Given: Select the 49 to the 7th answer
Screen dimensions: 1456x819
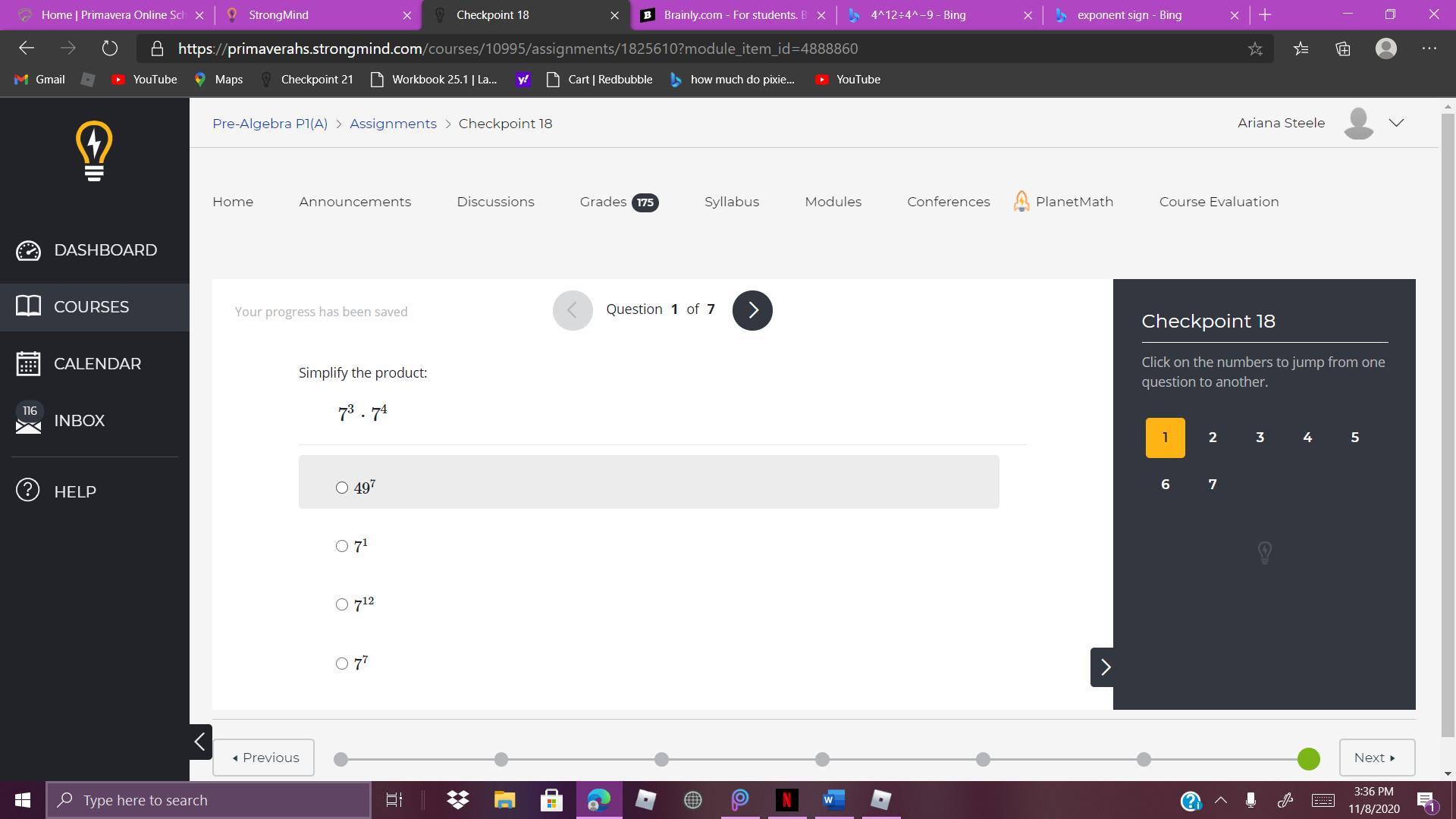Looking at the screenshot, I should point(342,488).
